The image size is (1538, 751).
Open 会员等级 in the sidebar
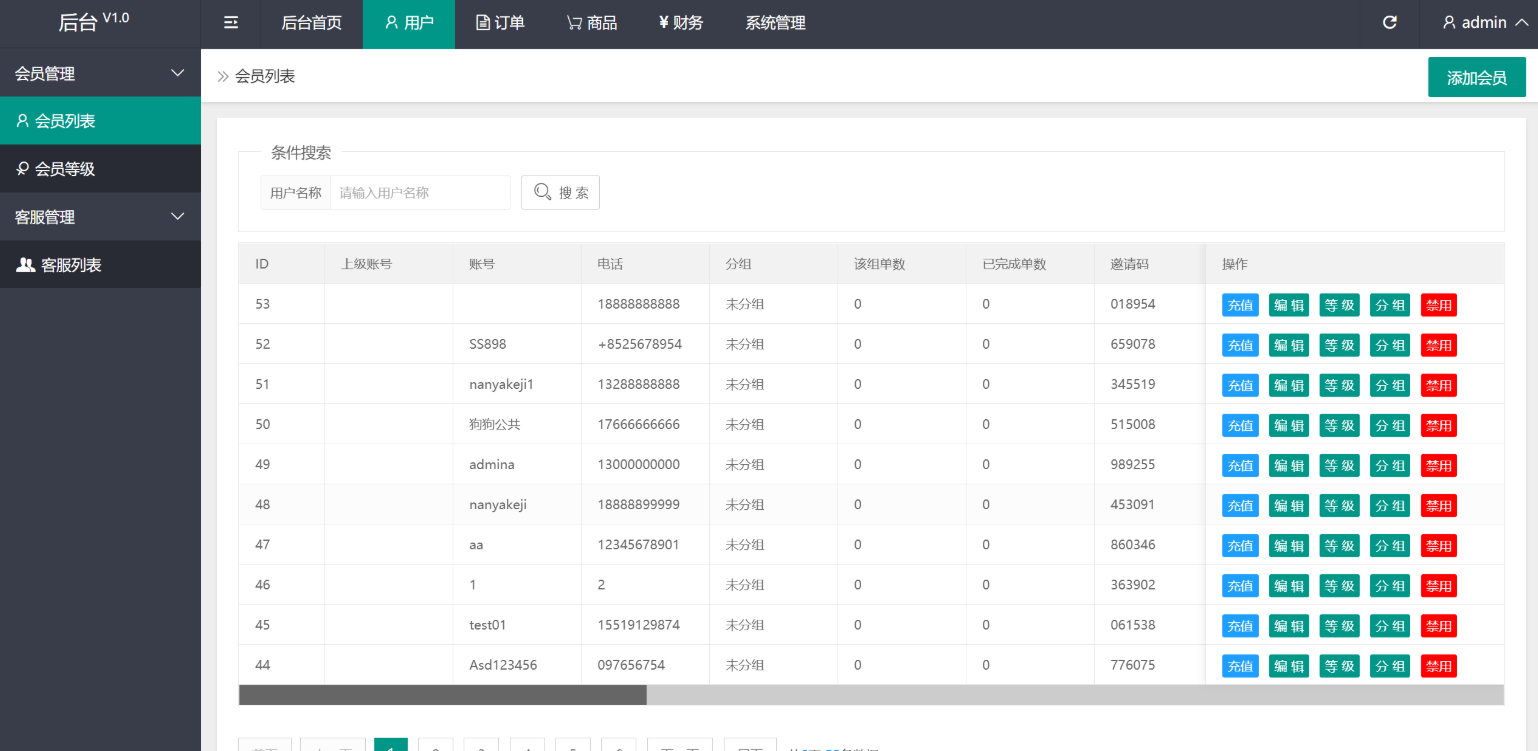pos(100,169)
